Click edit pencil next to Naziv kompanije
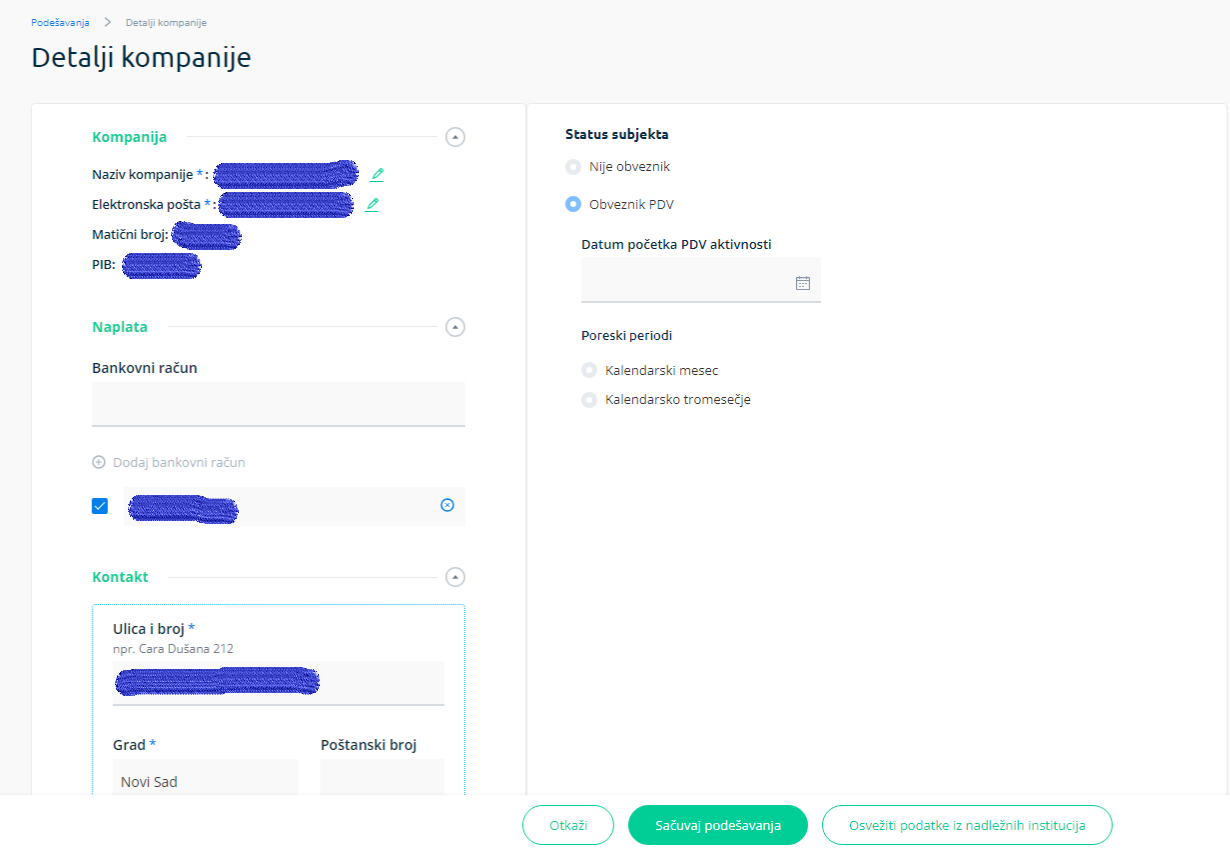 [x=377, y=174]
